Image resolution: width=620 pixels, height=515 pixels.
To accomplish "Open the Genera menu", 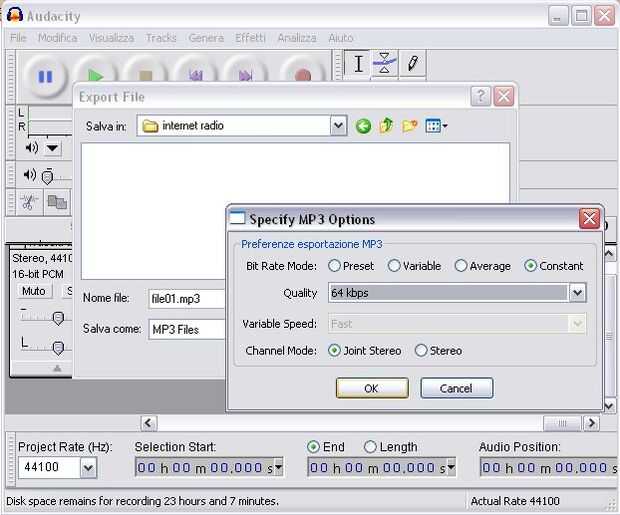I will pos(206,38).
